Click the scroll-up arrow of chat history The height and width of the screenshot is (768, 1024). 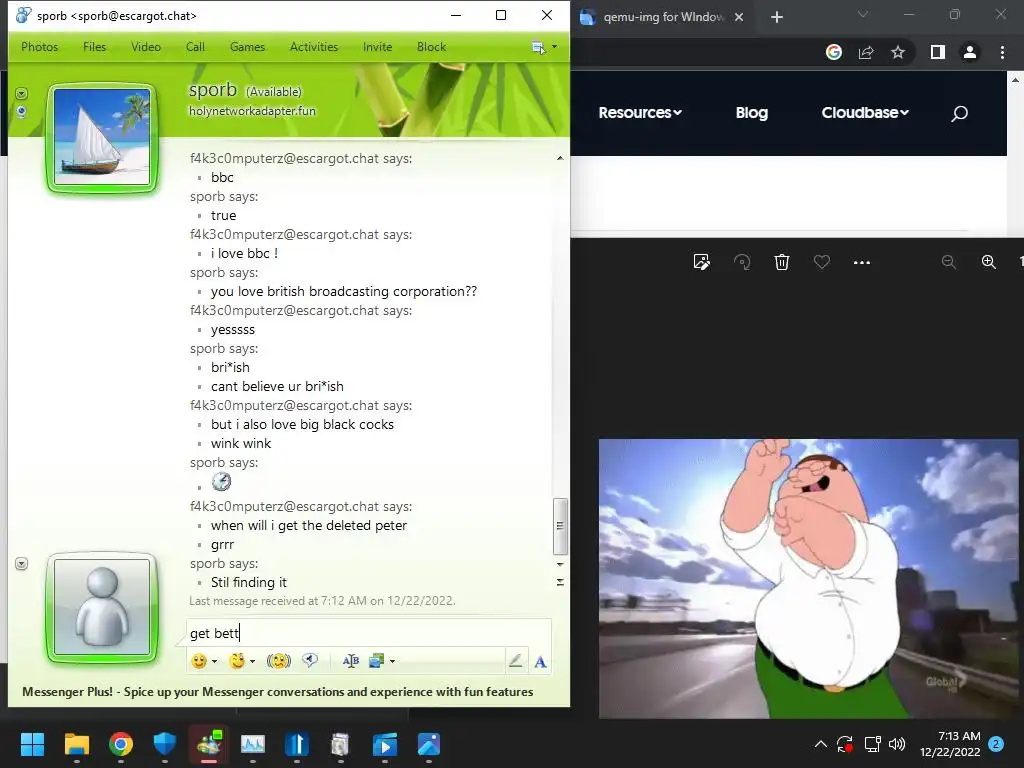[x=560, y=158]
